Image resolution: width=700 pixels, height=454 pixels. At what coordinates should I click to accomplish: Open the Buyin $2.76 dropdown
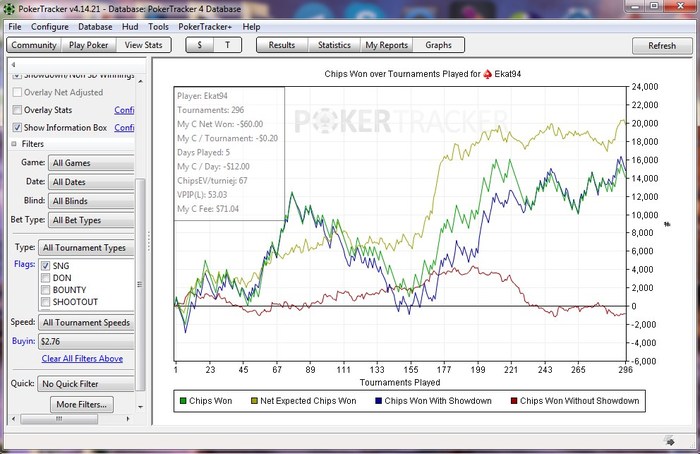click(x=86, y=342)
